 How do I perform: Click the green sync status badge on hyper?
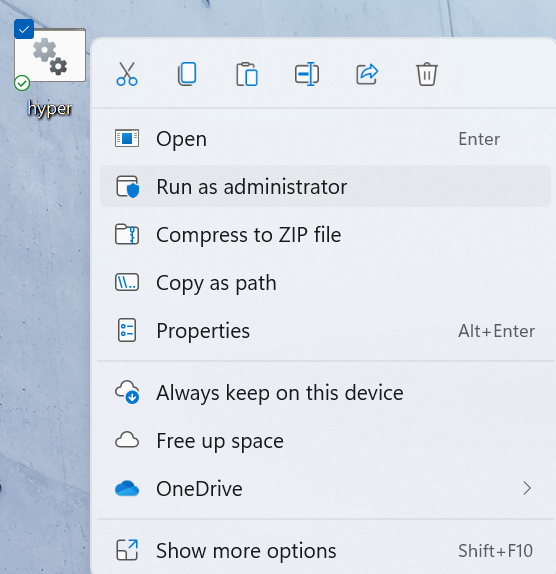(22, 83)
